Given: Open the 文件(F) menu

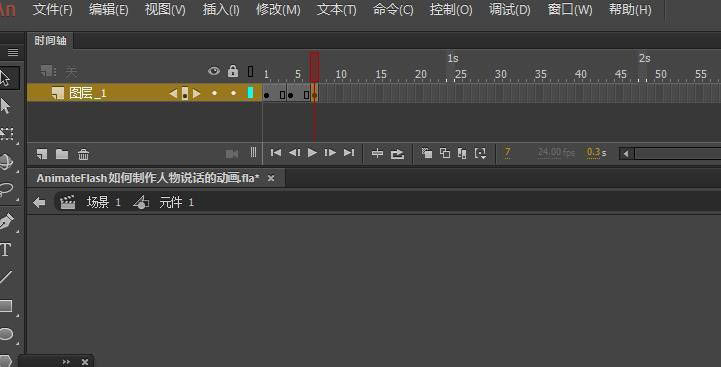Looking at the screenshot, I should [52, 10].
